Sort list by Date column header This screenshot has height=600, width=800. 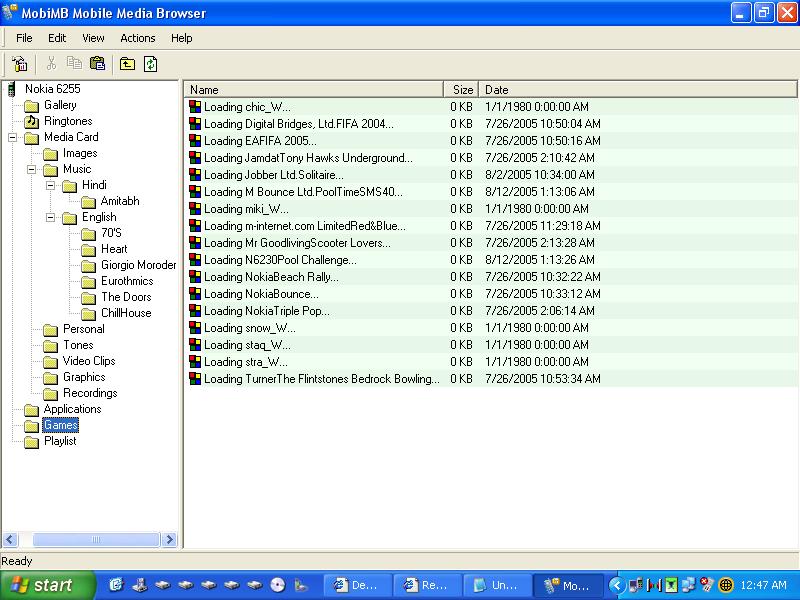tap(638, 90)
